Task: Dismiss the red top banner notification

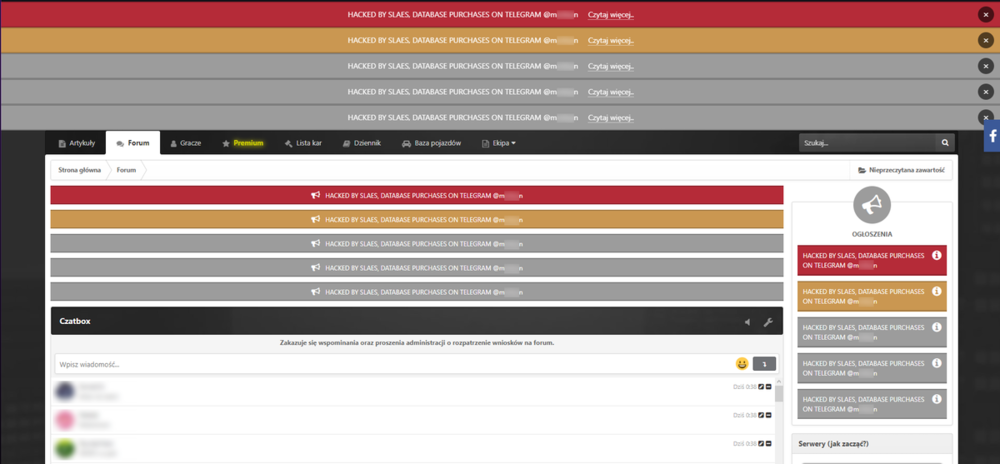Action: coord(985,14)
